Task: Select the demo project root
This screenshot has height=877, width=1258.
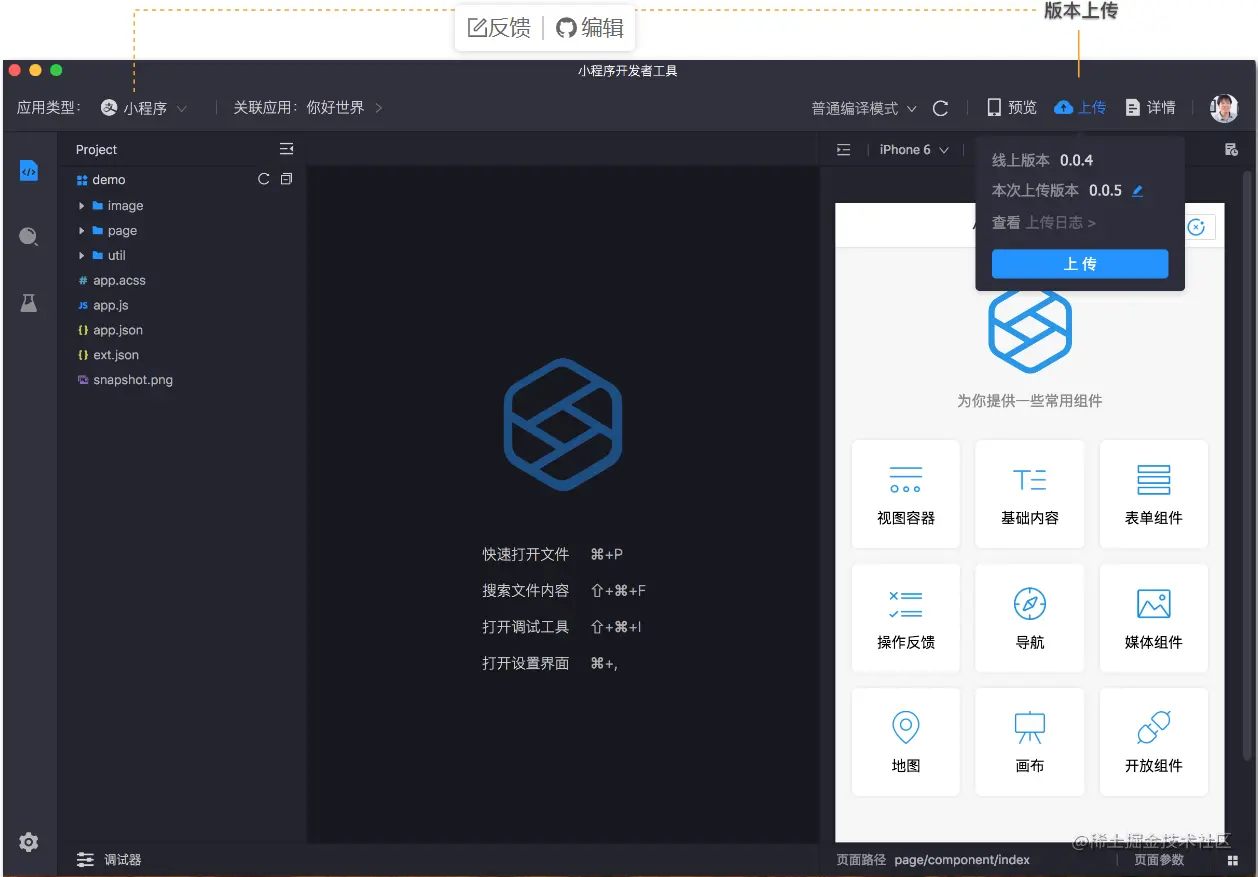Action: 101,180
